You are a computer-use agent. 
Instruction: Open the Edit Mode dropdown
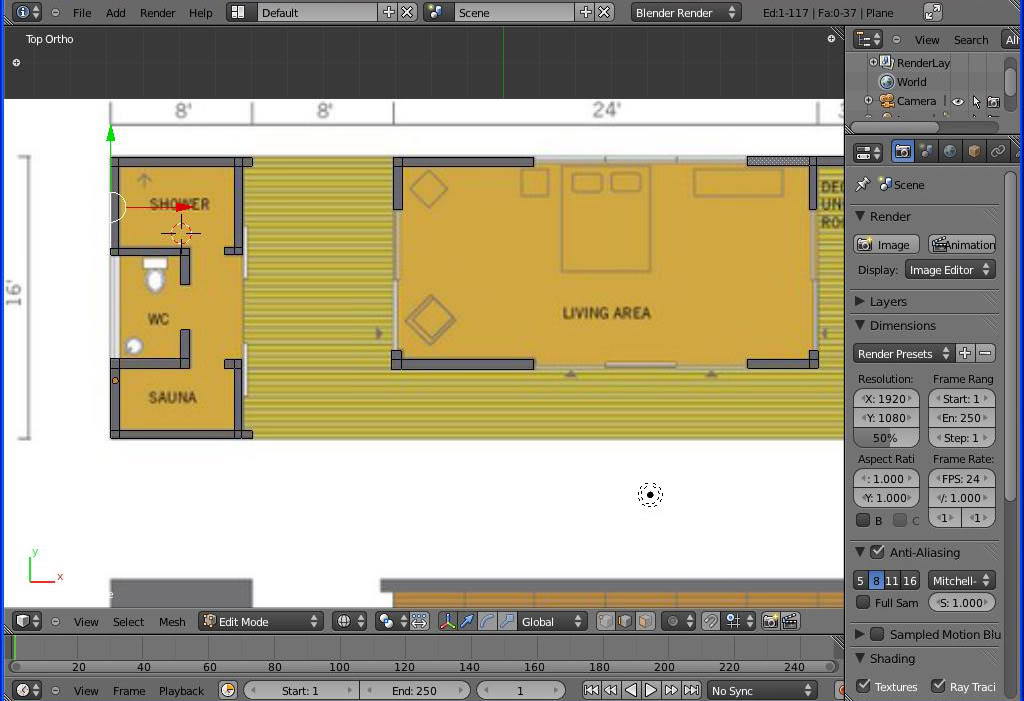[261, 621]
